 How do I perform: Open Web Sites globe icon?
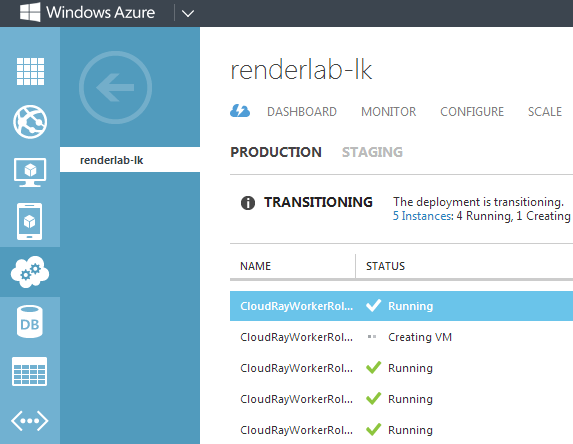[x=30, y=122]
